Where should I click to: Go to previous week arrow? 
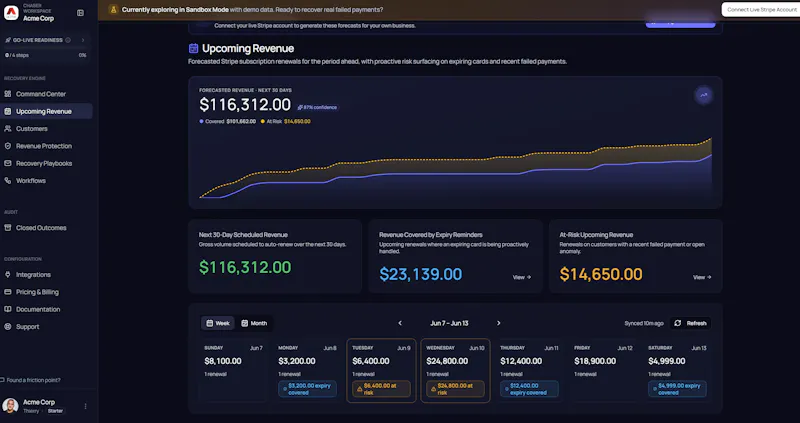point(400,323)
